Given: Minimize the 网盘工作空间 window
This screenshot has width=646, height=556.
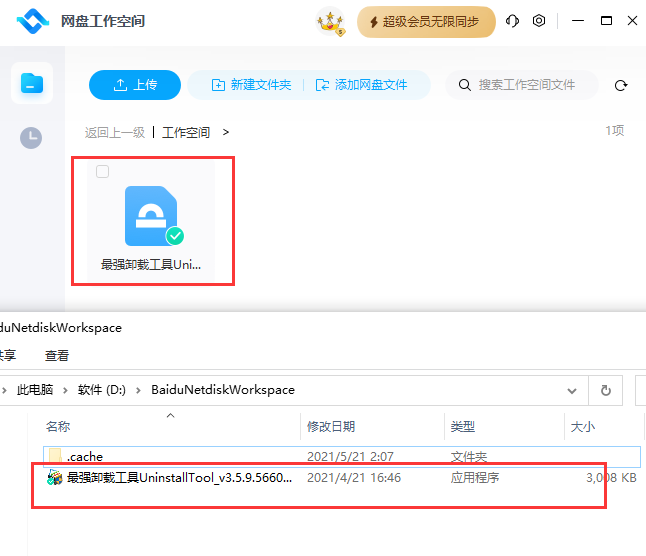Looking at the screenshot, I should pos(578,21).
